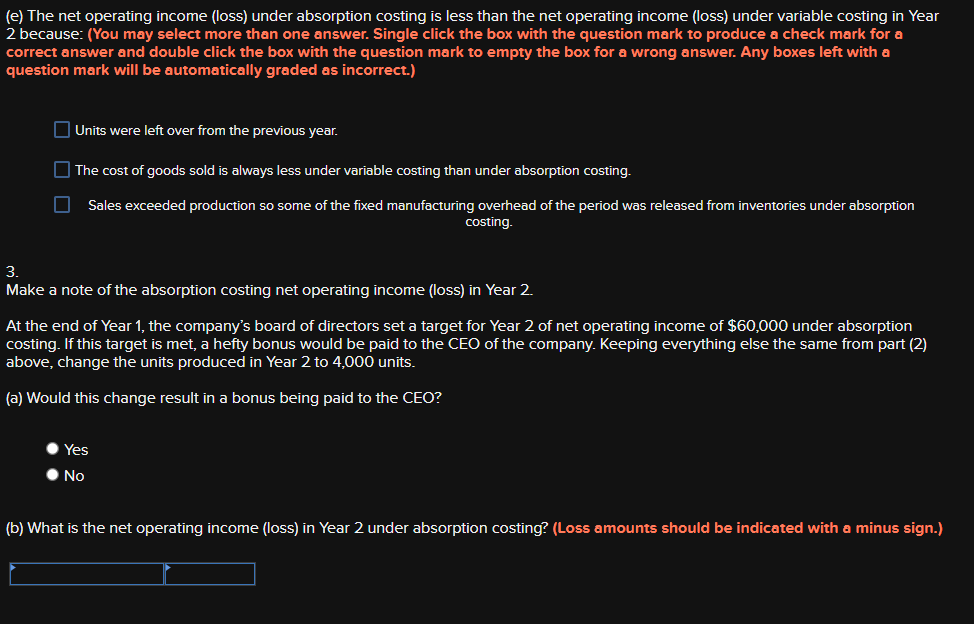This screenshot has width=974, height=624.
Task: Click the blue triangle marker in the first input field
Action: coord(12,568)
